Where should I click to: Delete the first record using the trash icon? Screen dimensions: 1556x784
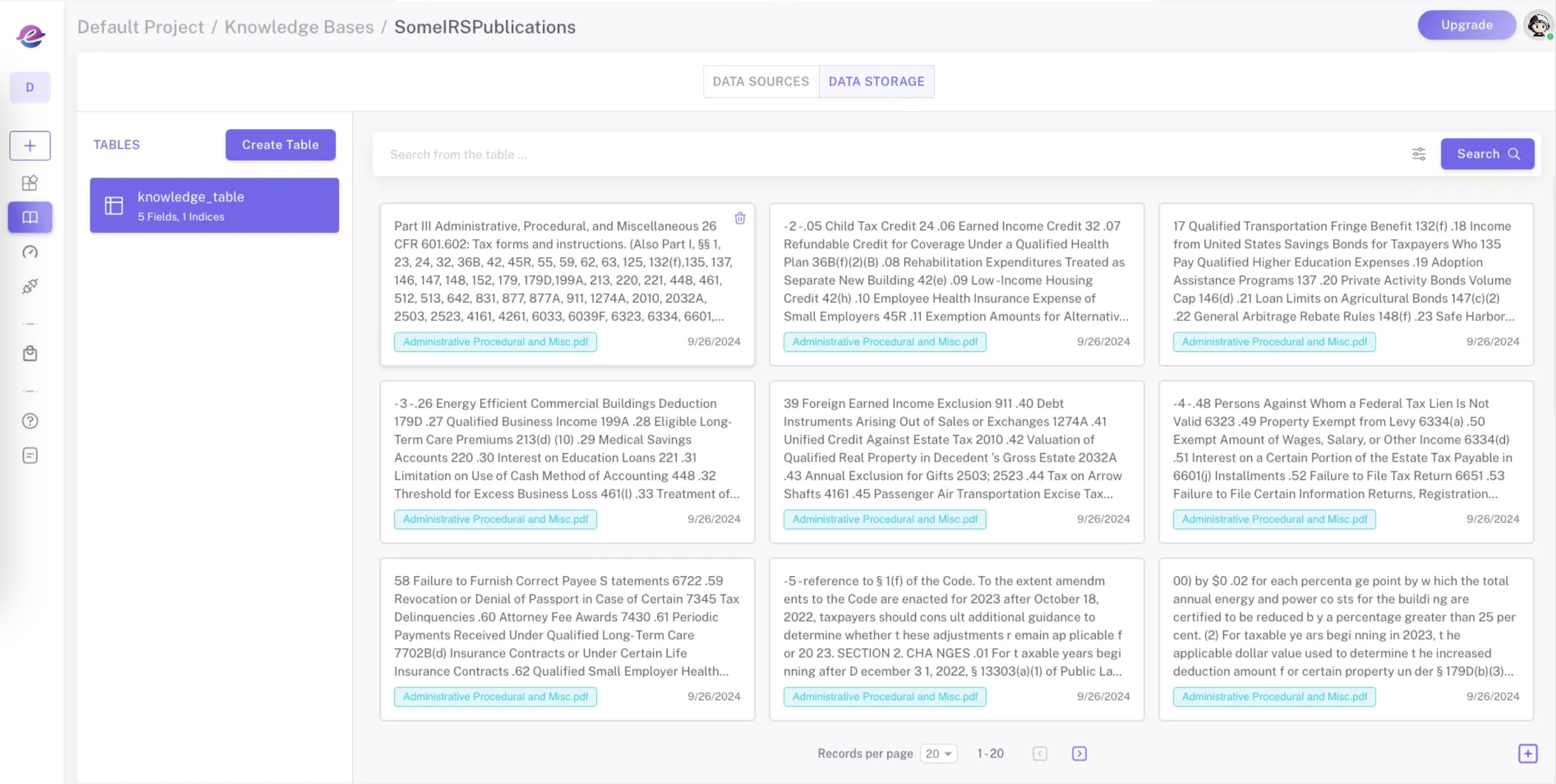(x=739, y=218)
